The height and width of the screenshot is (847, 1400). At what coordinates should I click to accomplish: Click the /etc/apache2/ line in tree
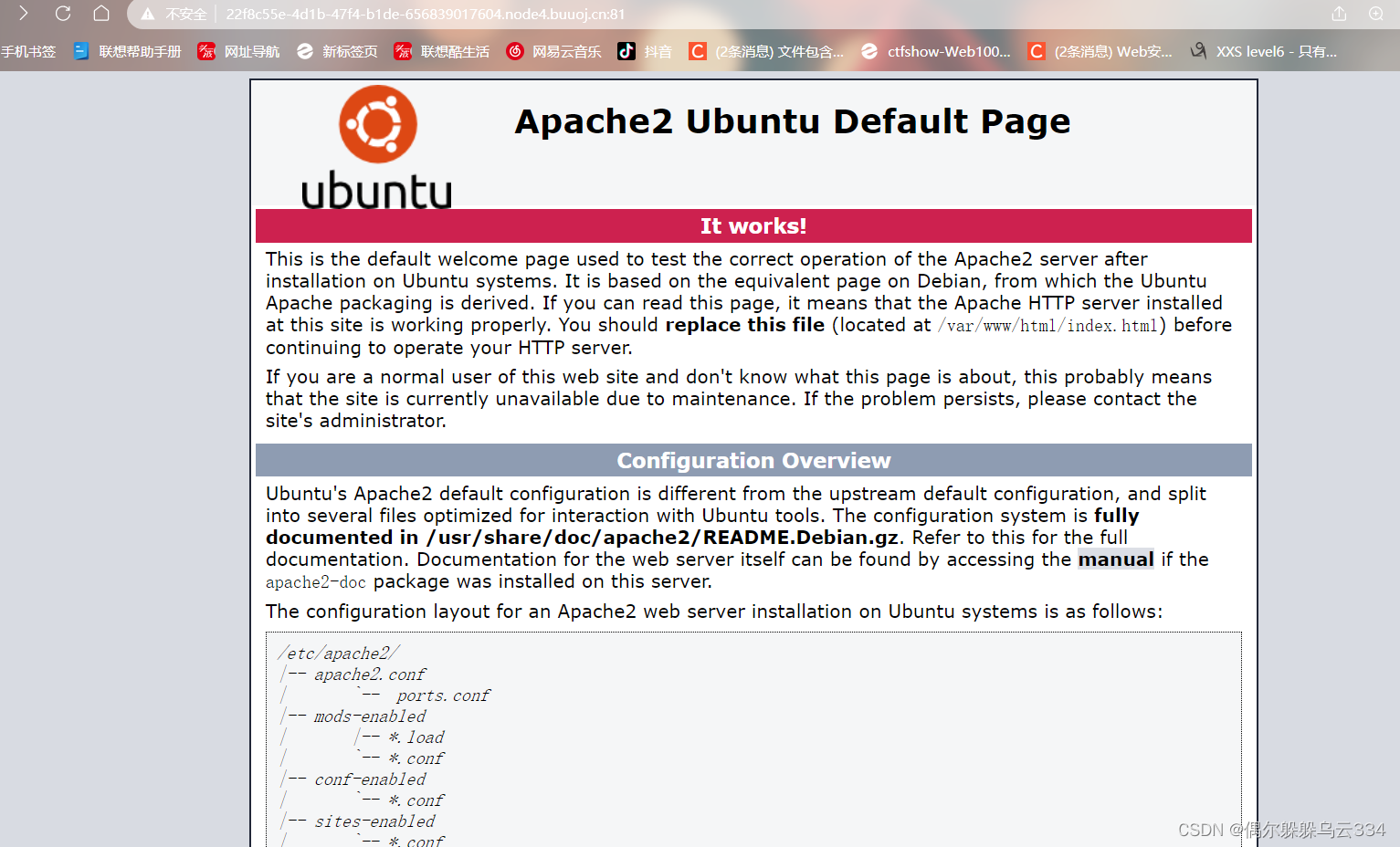tap(339, 654)
